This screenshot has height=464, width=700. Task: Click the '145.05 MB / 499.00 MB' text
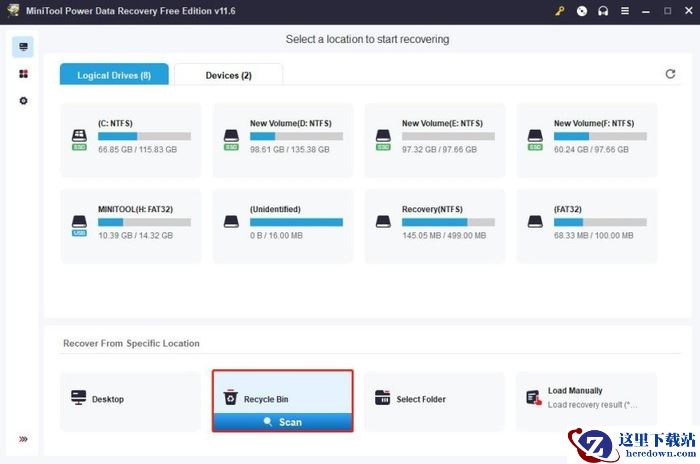pyautogui.click(x=444, y=235)
